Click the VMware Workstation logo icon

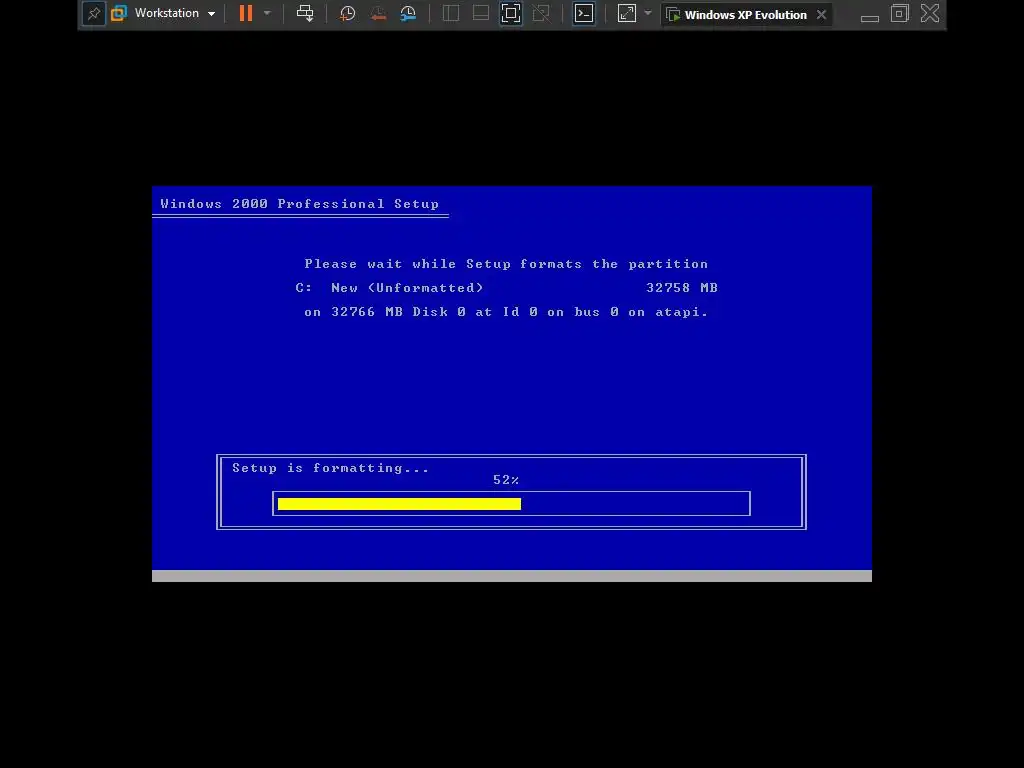(x=119, y=13)
